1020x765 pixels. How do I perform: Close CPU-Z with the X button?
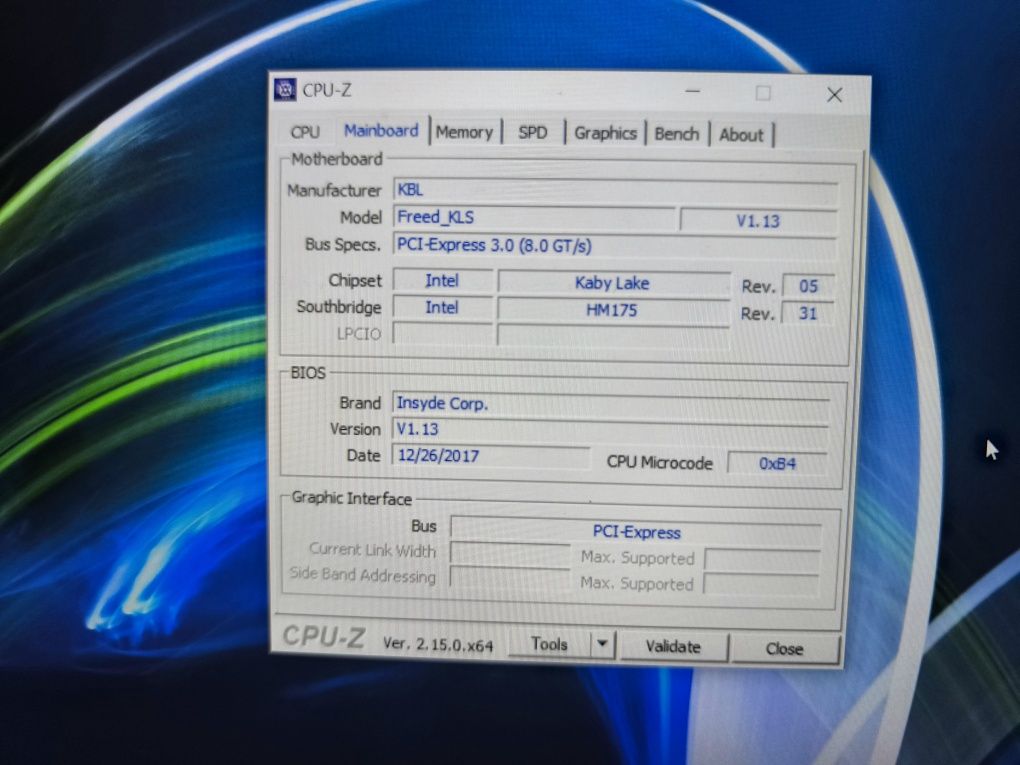coord(835,95)
